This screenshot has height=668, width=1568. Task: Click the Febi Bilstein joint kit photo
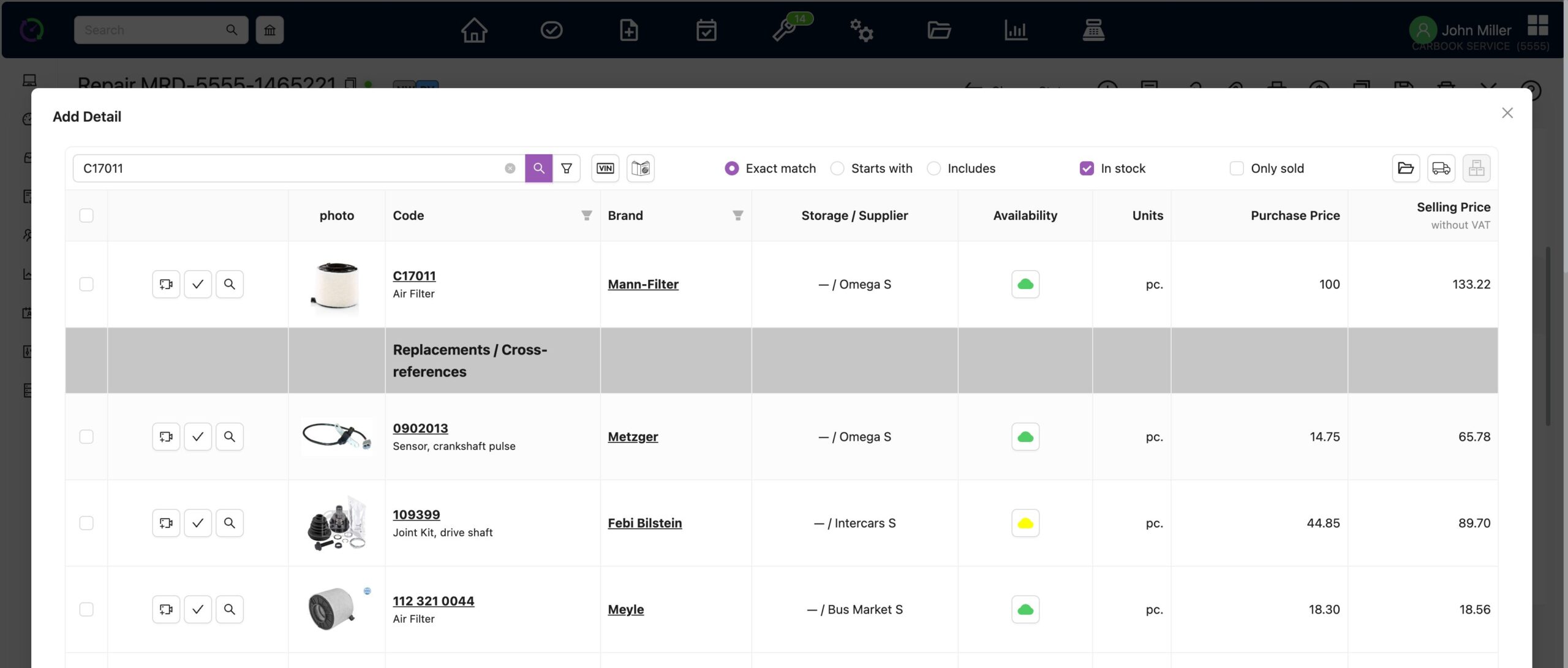pos(336,524)
